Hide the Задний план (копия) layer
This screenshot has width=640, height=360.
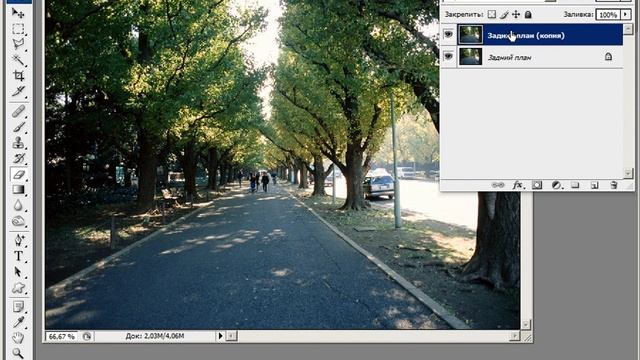click(448, 35)
